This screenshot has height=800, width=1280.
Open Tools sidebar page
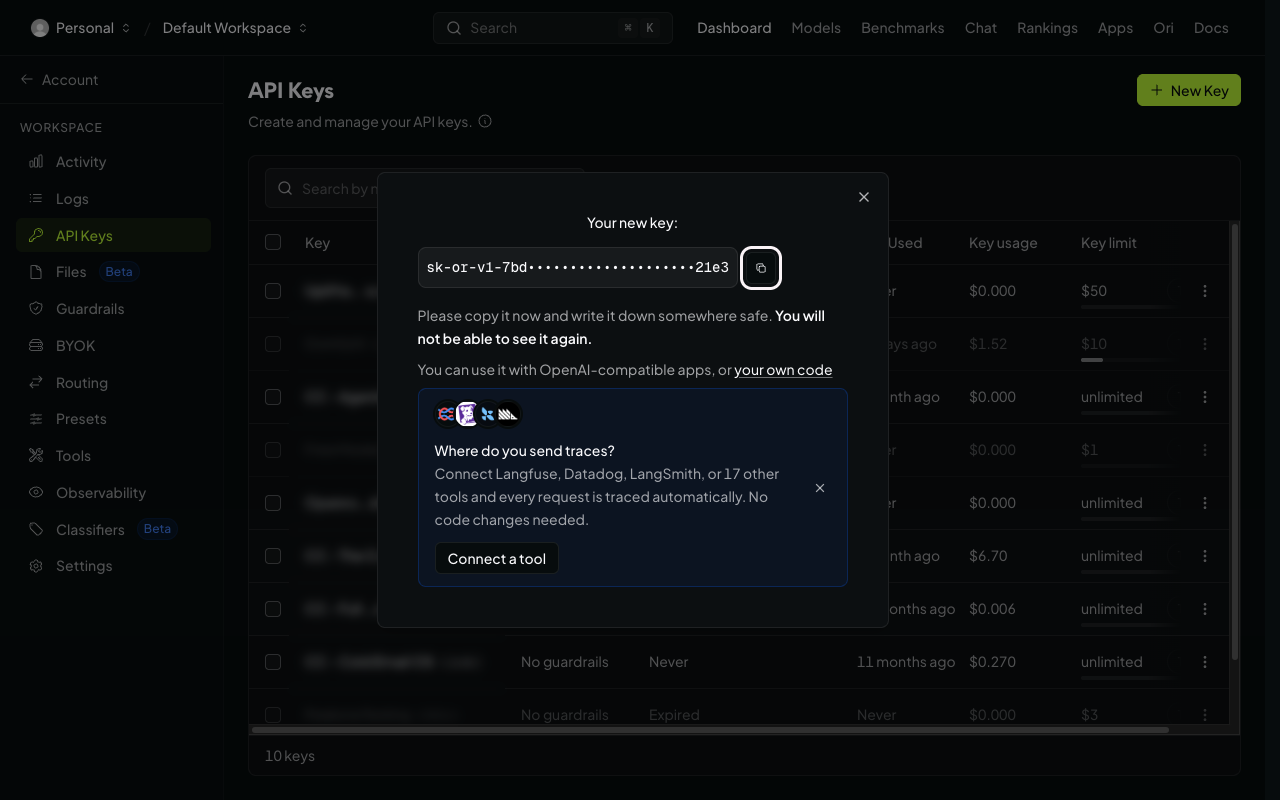click(114, 456)
